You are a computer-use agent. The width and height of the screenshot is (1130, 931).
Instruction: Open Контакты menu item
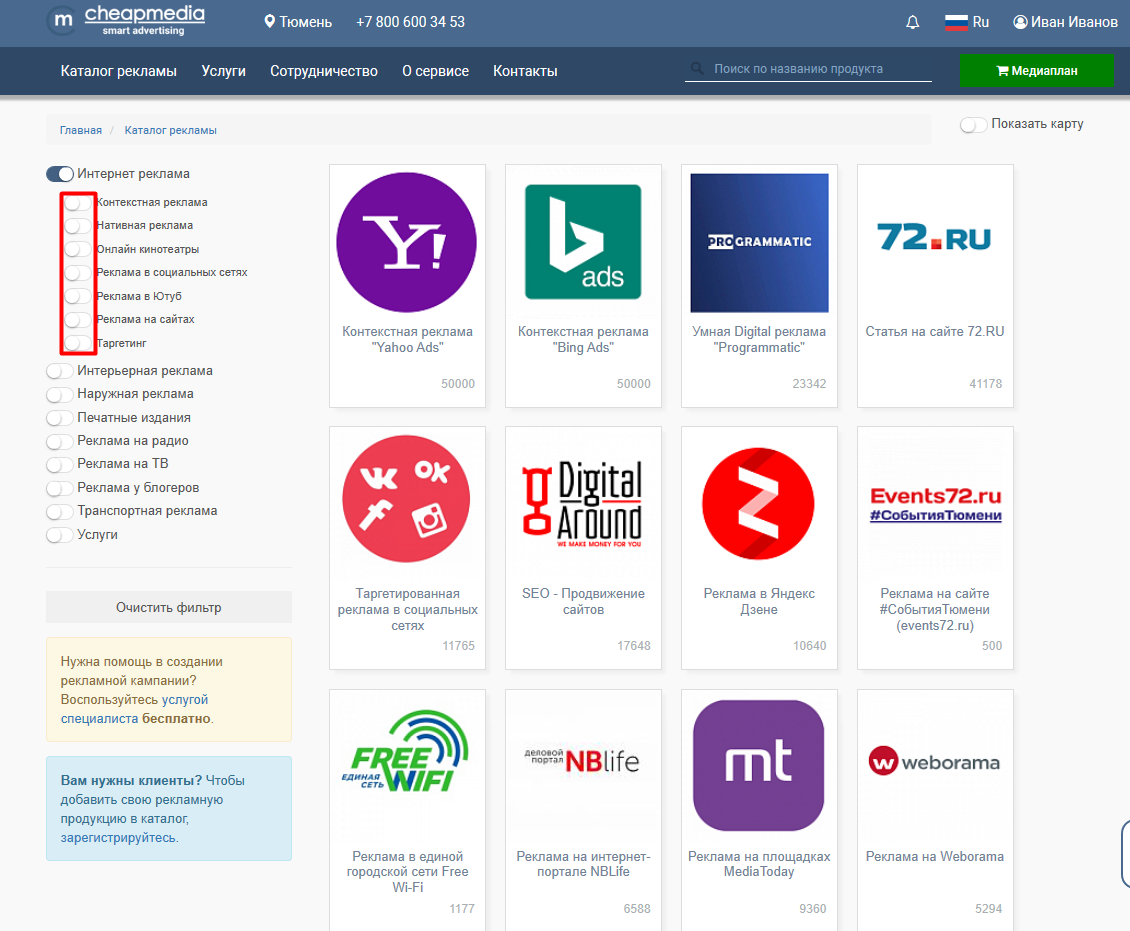[x=525, y=71]
